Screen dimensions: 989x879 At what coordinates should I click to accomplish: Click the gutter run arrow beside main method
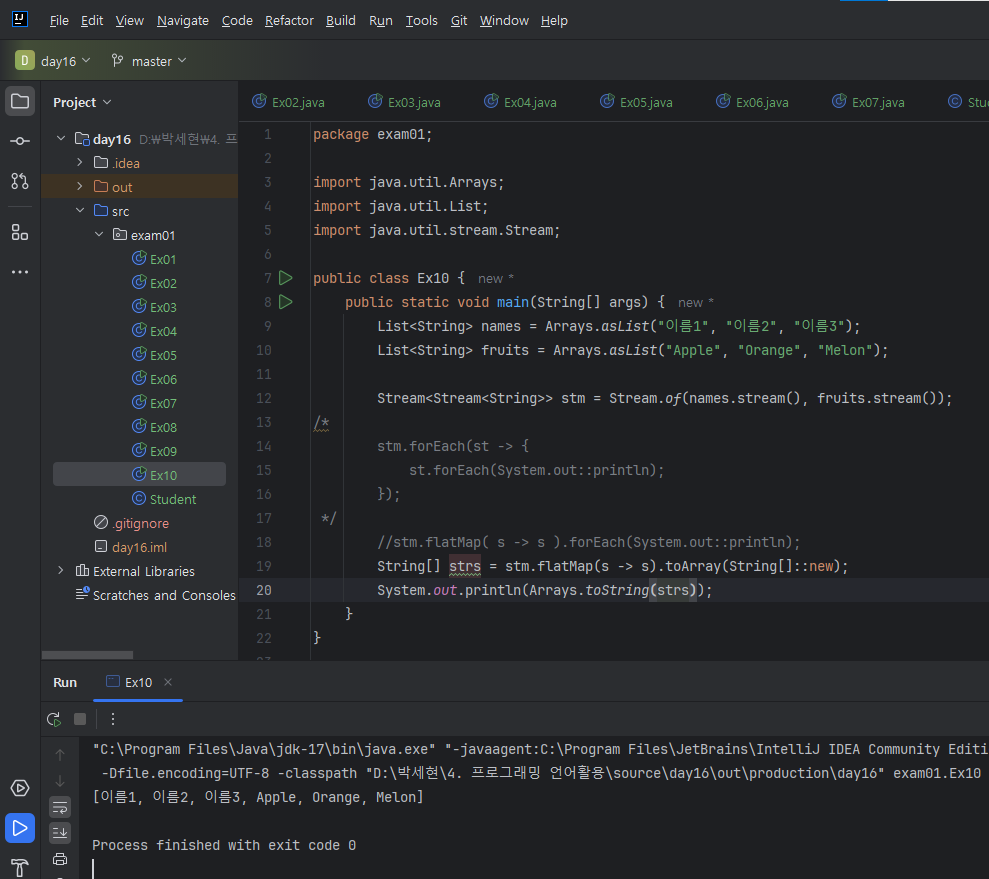(286, 302)
